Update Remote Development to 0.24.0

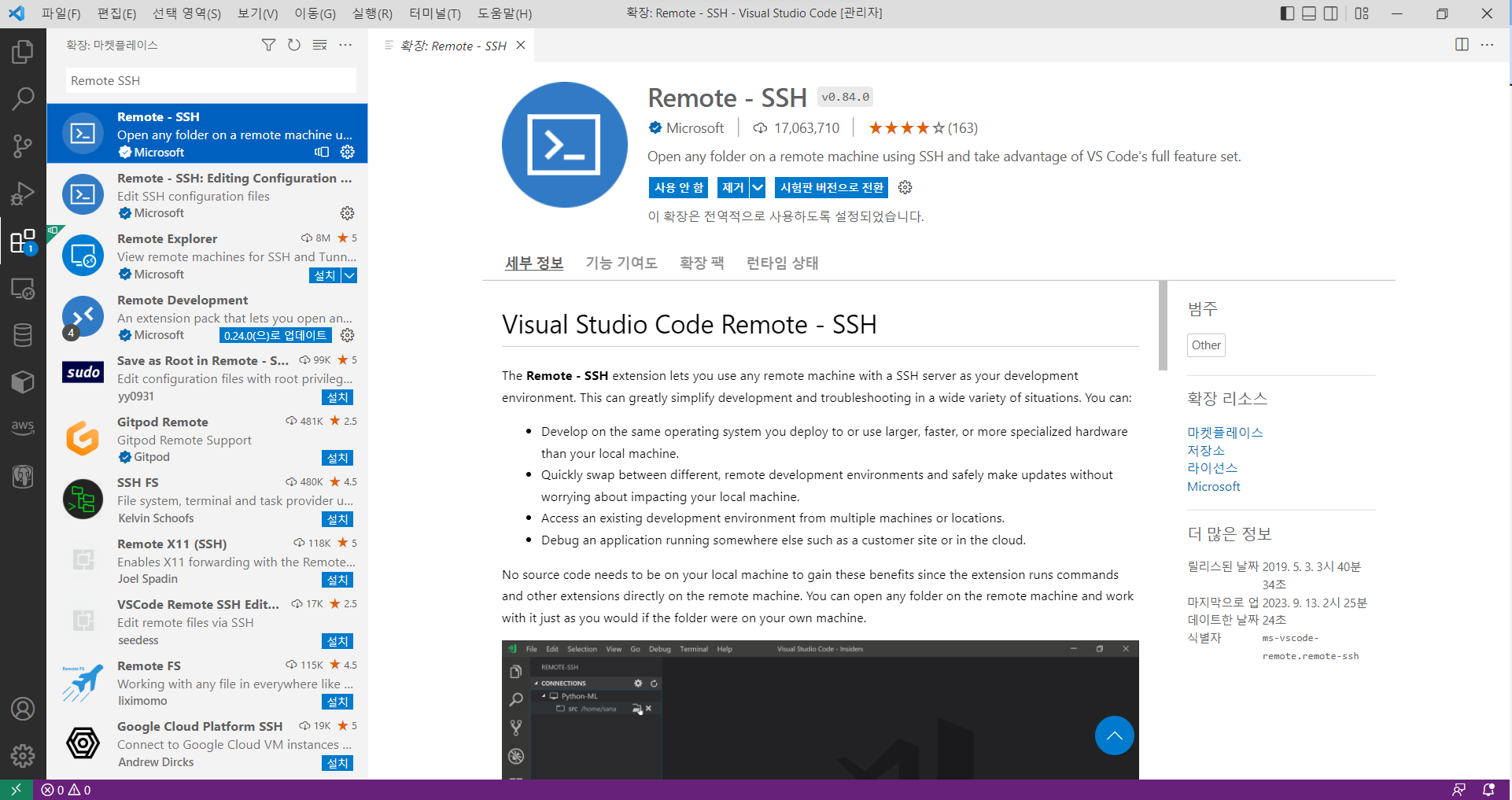click(x=275, y=335)
